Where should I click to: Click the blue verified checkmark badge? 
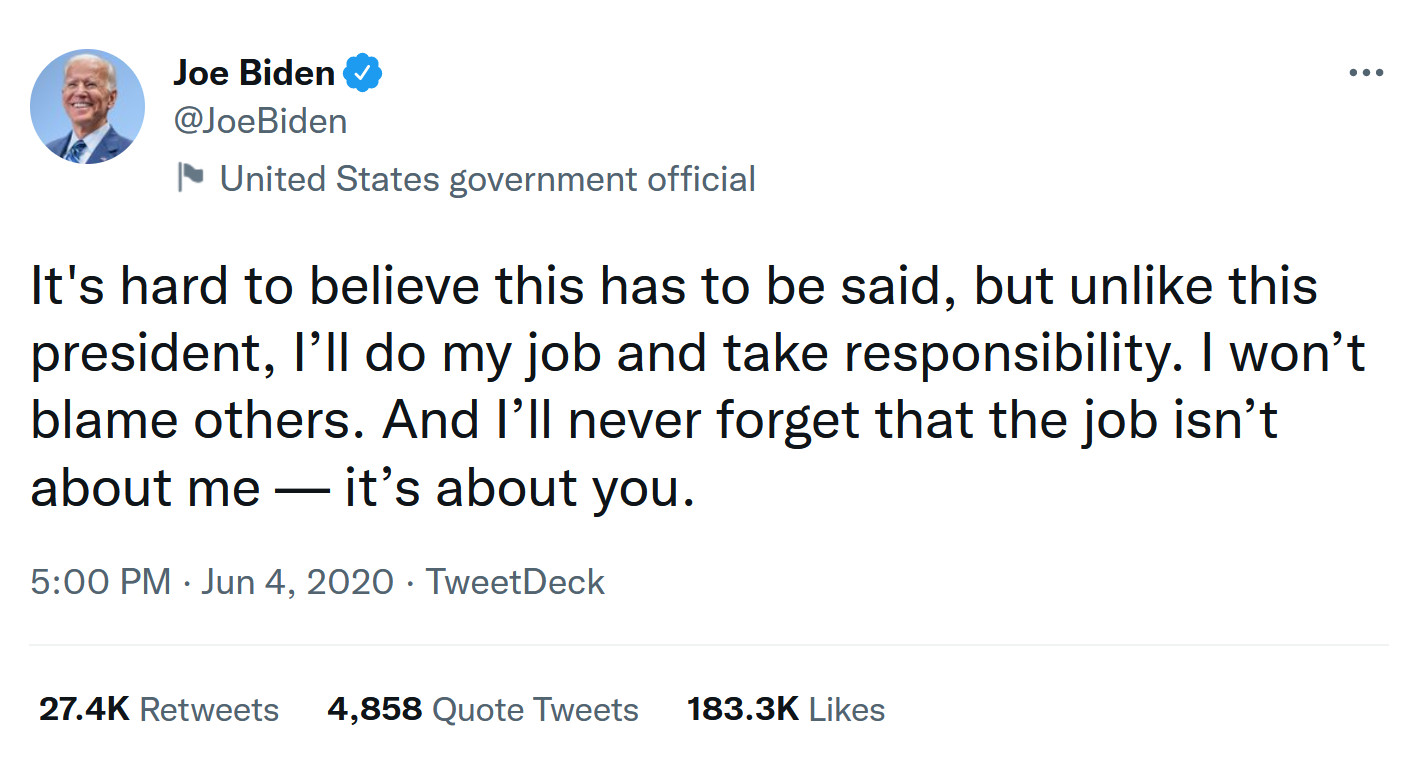(x=363, y=73)
